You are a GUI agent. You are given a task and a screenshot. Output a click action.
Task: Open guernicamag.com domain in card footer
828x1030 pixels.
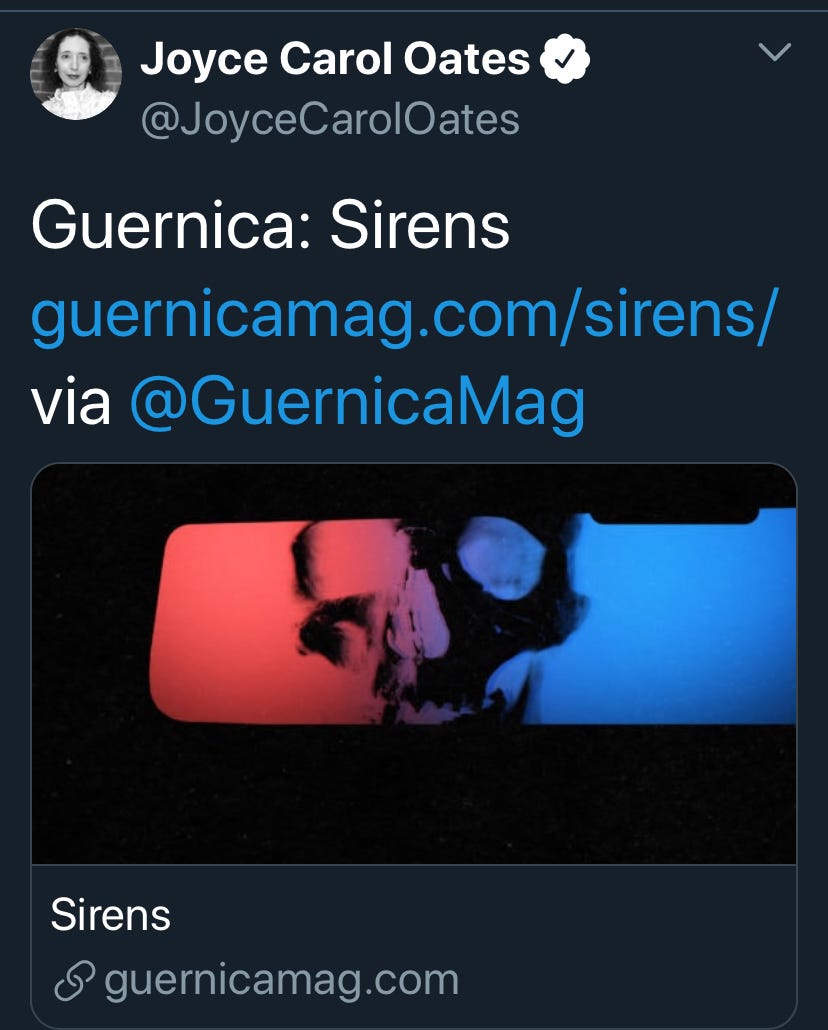point(281,981)
